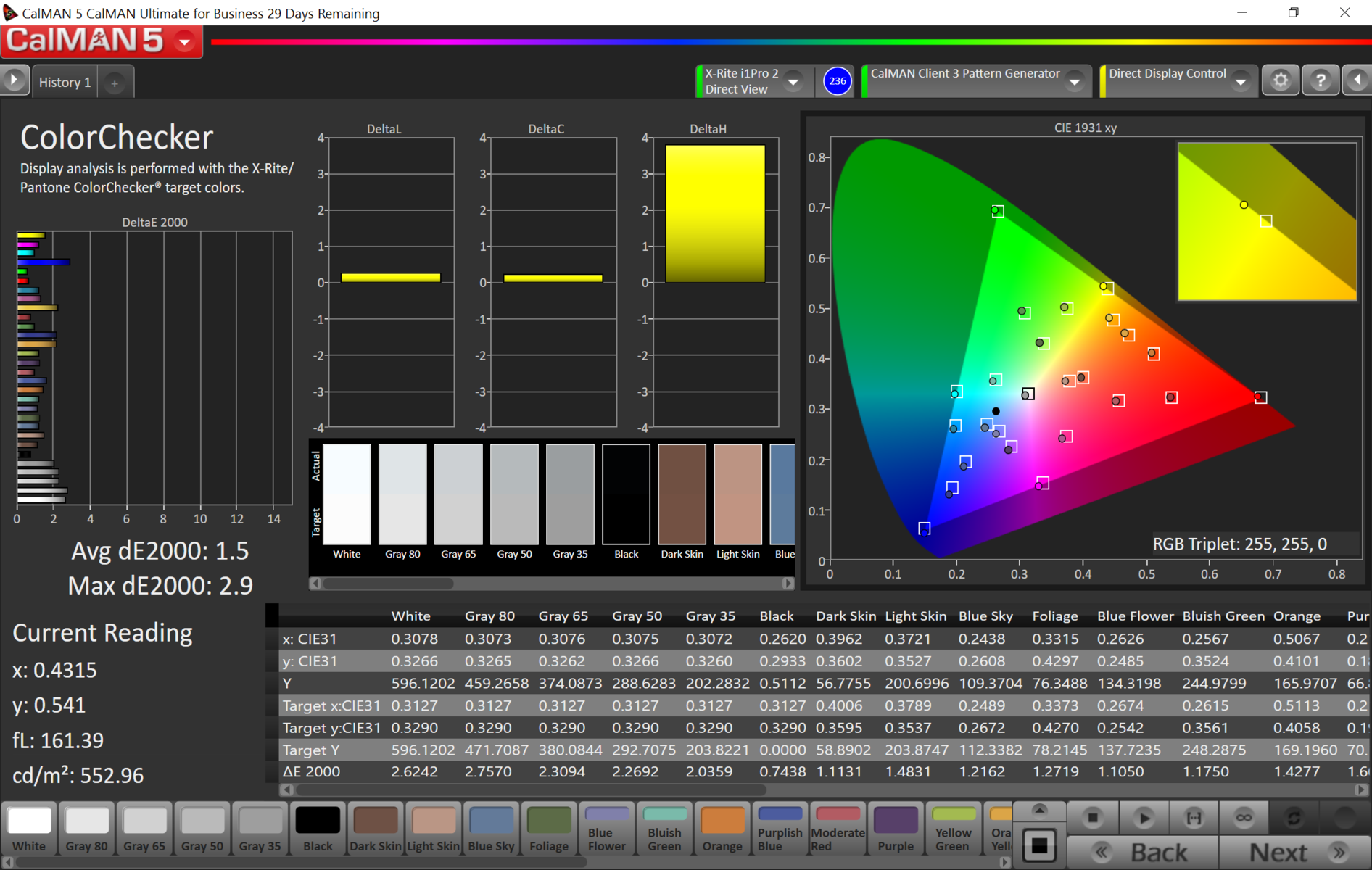This screenshot has width=1372, height=870.
Task: Collapse the right side panel arrow
Action: click(x=1357, y=80)
